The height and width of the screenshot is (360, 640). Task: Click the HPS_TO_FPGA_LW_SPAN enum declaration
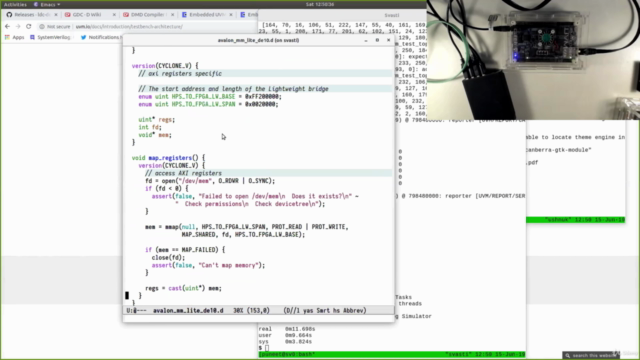pyautogui.click(x=208, y=104)
